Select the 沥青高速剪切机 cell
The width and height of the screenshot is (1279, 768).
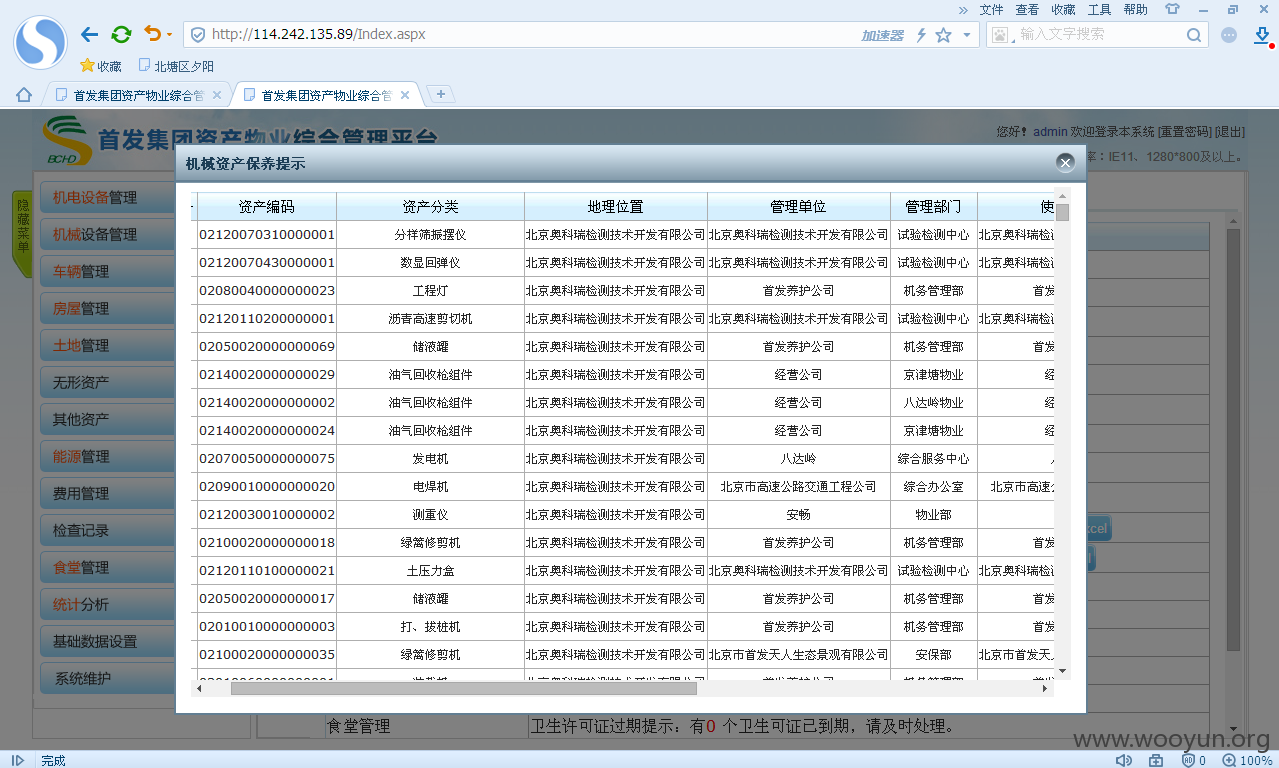[430, 319]
